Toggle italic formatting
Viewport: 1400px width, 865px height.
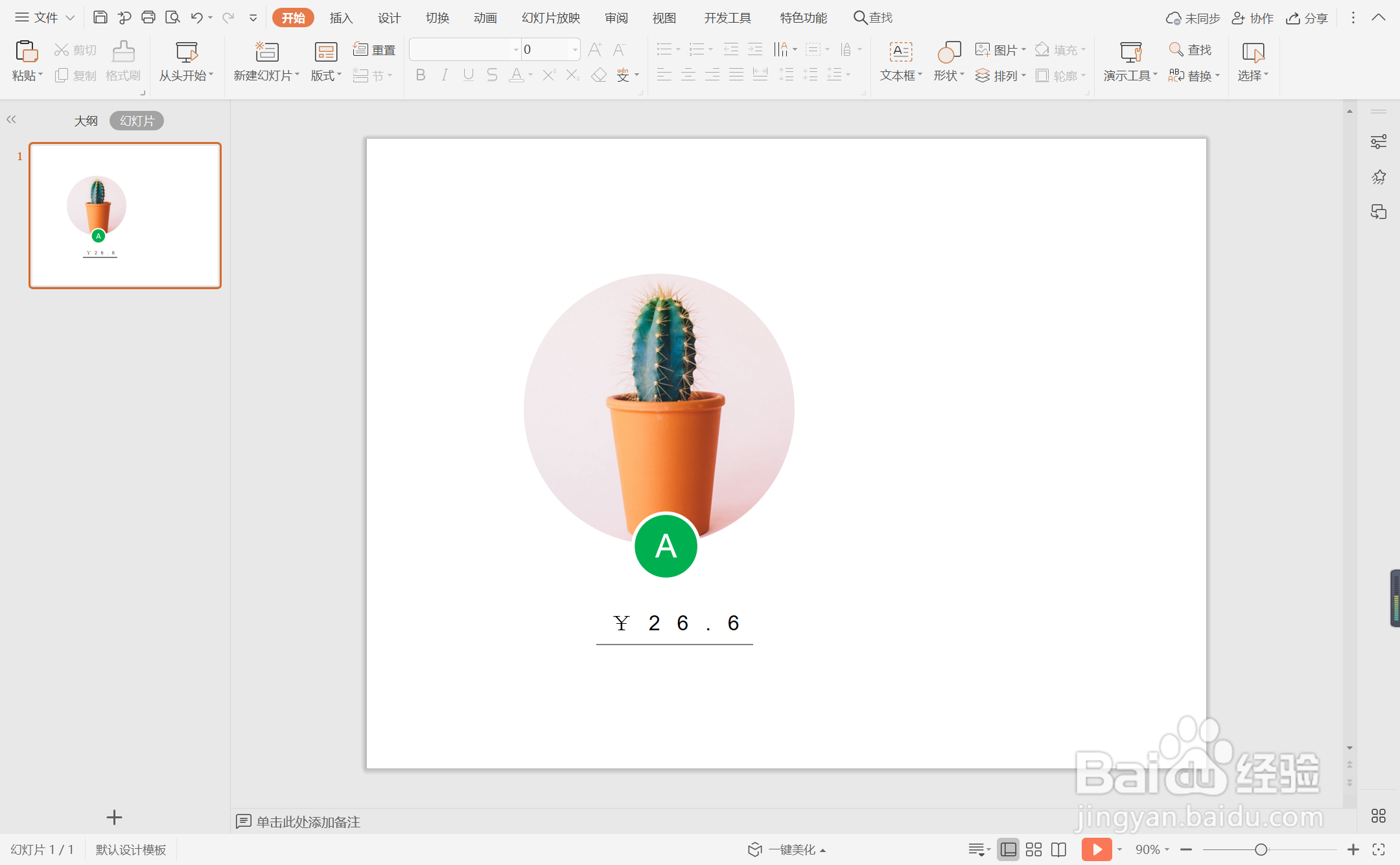(x=444, y=75)
